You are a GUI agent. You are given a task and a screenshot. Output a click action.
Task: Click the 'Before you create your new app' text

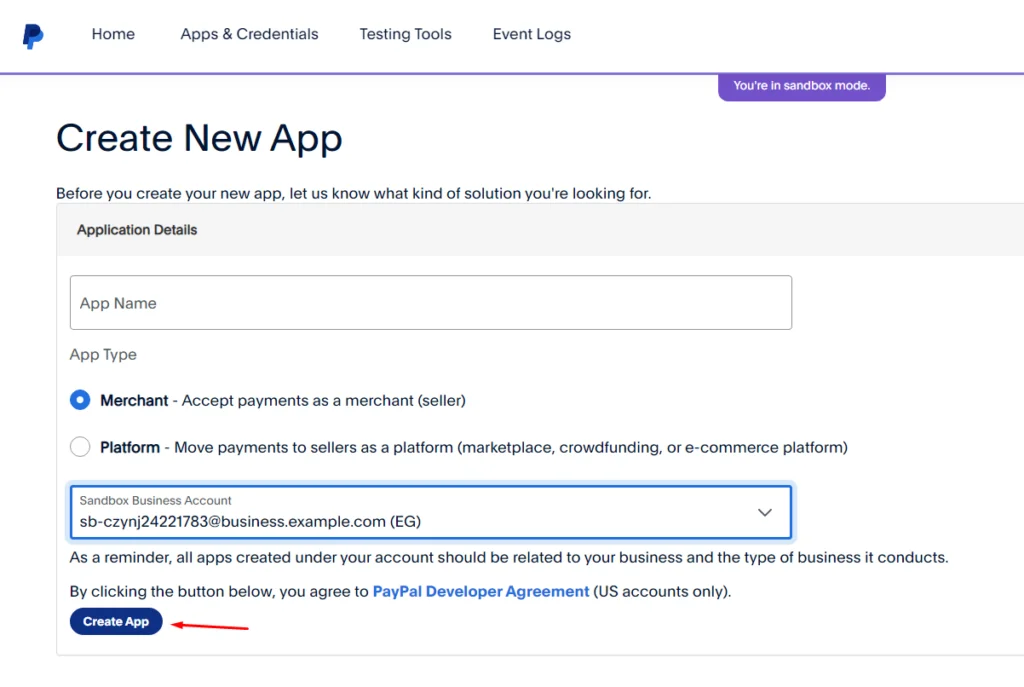click(353, 193)
